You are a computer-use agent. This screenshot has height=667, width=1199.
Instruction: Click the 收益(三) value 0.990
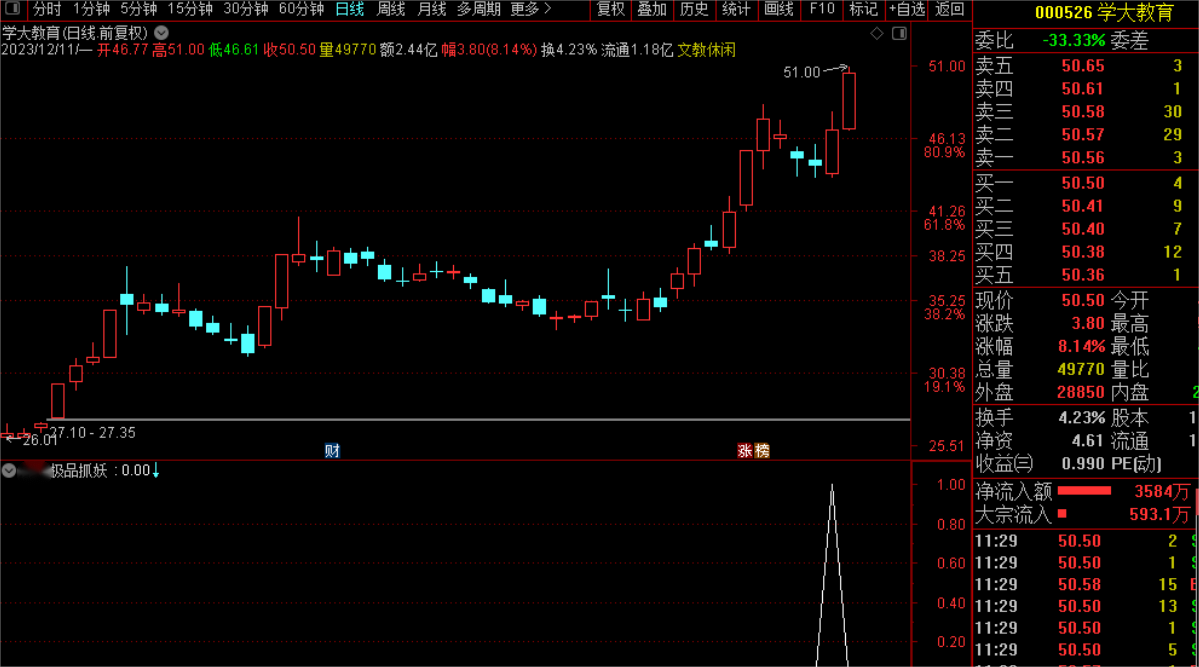pos(1083,464)
